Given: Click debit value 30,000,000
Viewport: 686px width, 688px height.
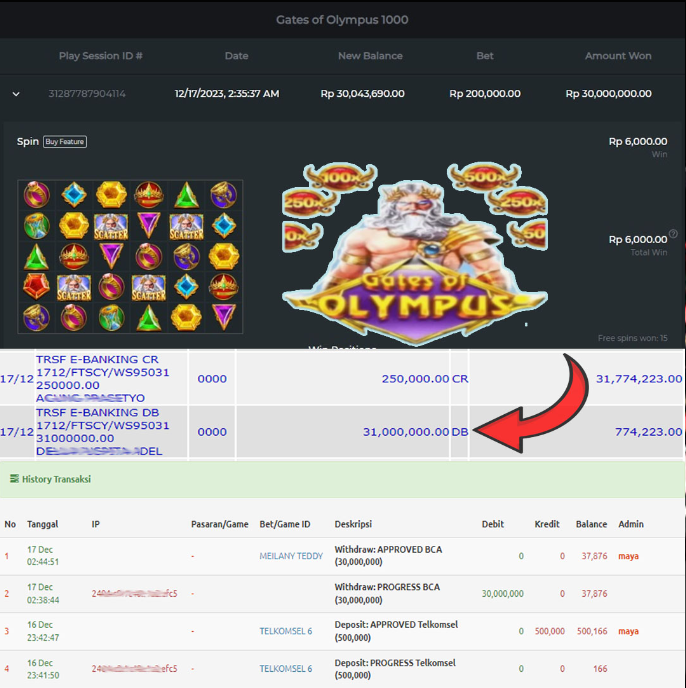Looking at the screenshot, I should [503, 594].
